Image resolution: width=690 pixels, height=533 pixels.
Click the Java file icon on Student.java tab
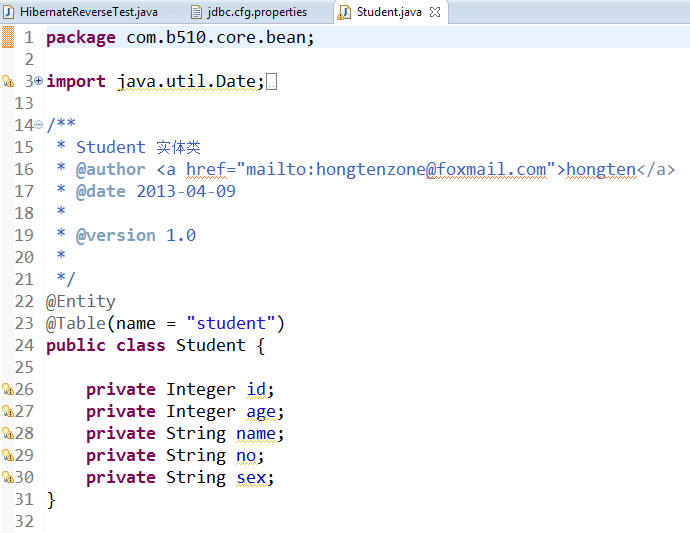point(344,12)
